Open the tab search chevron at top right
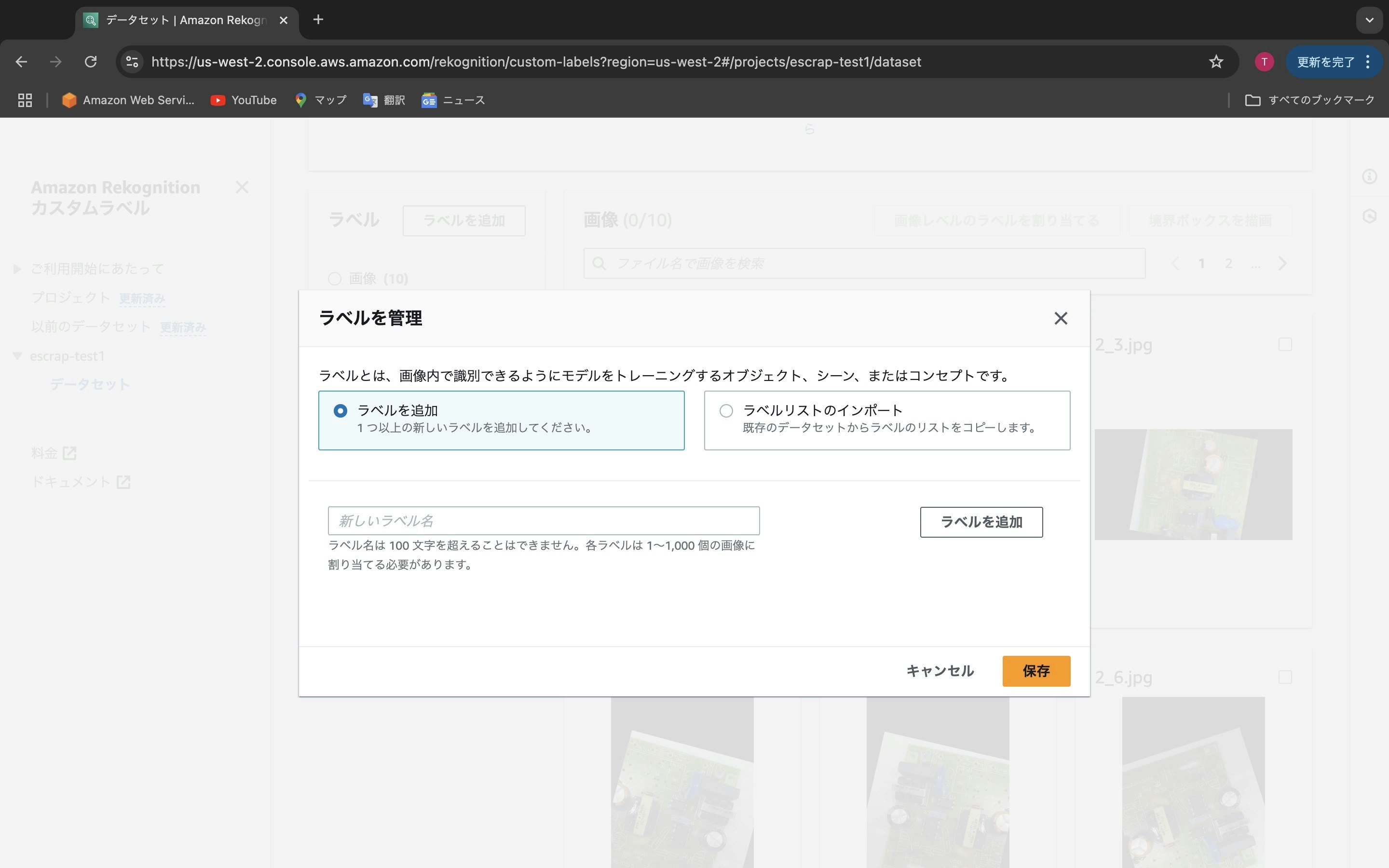This screenshot has width=1389, height=868. (x=1370, y=20)
